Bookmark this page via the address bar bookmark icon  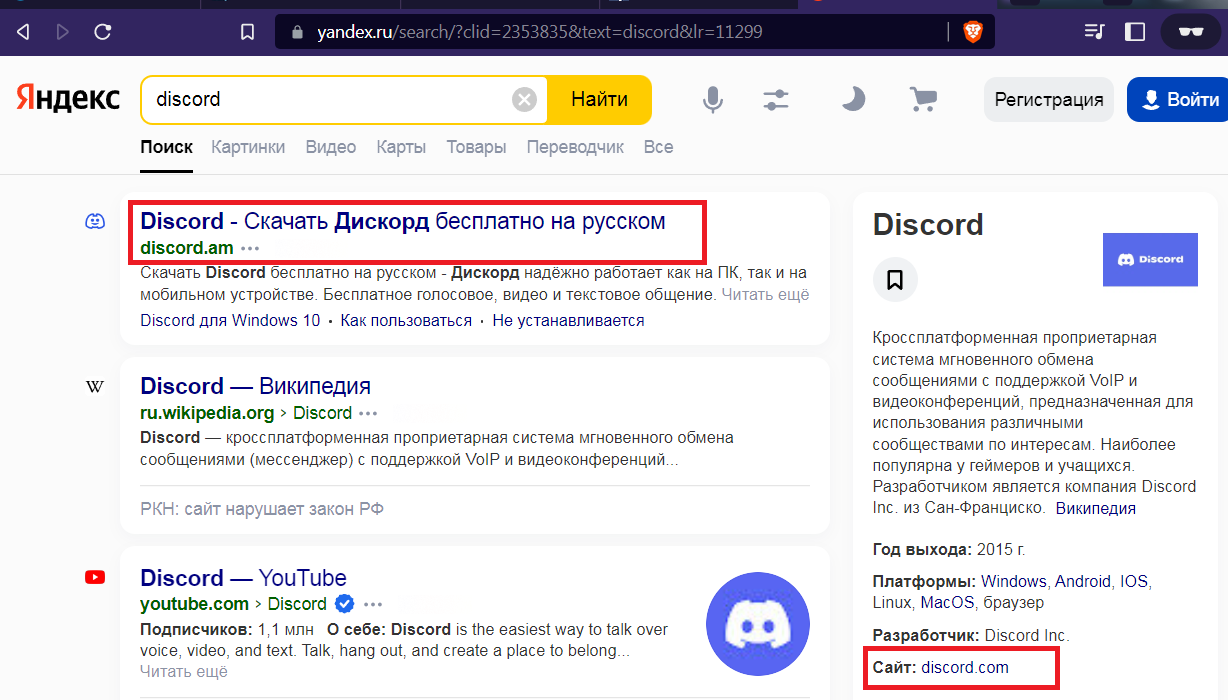(x=247, y=32)
